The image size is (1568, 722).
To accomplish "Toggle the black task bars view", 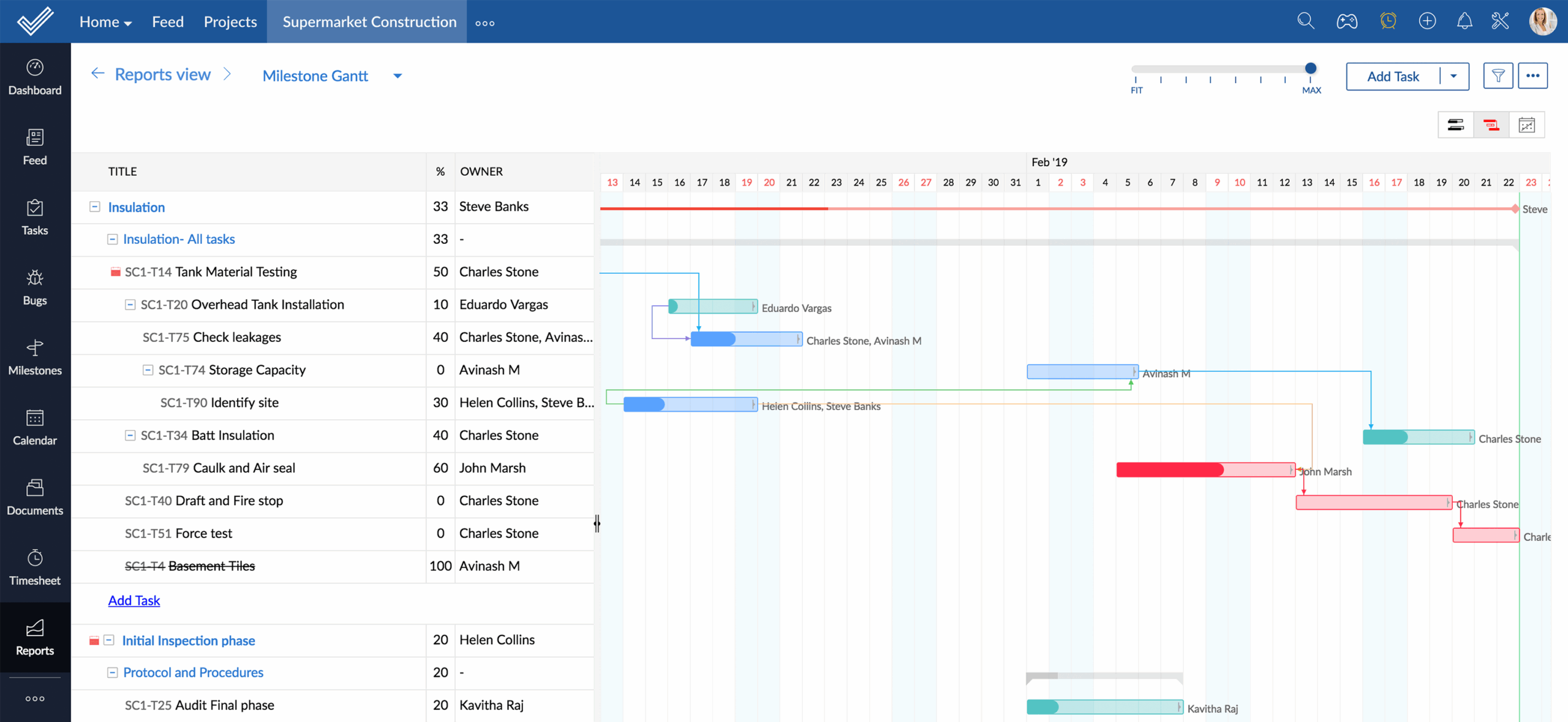I will pyautogui.click(x=1455, y=126).
